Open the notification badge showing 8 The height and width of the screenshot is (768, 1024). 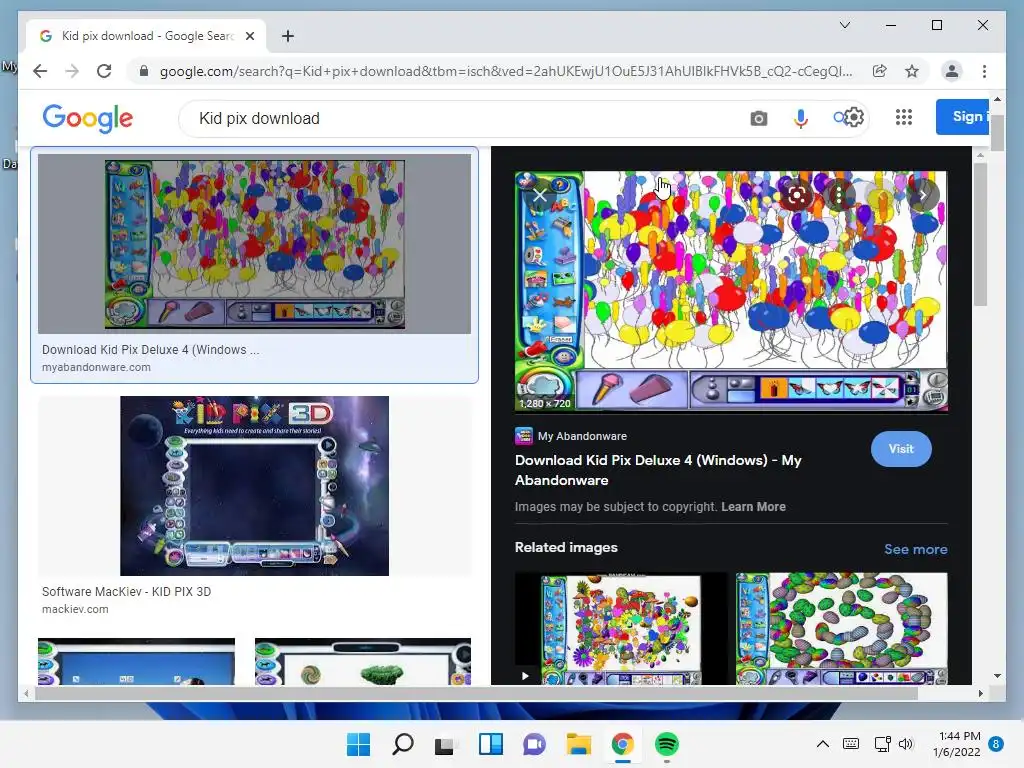pos(995,744)
